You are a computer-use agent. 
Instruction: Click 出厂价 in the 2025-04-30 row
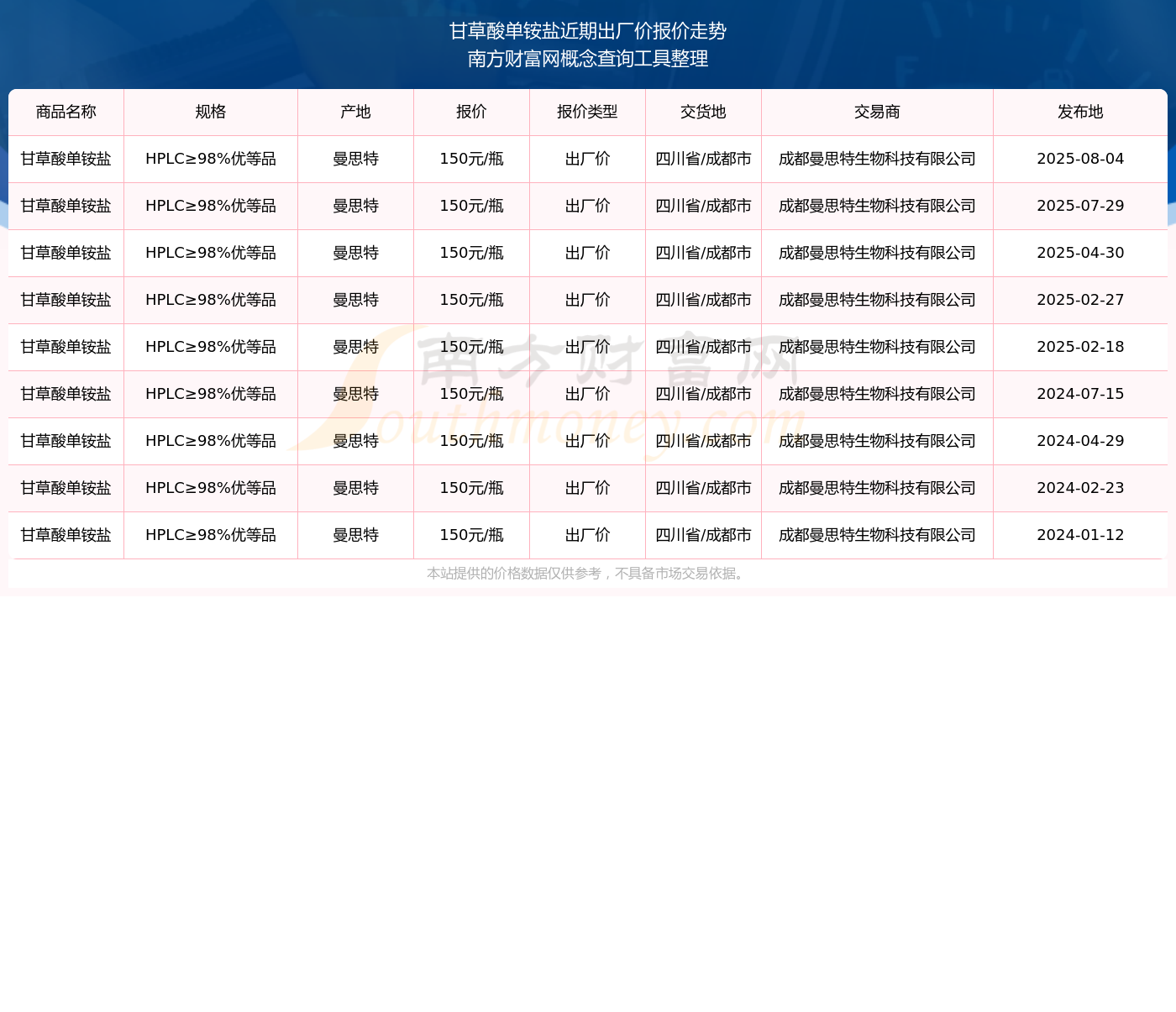587,253
